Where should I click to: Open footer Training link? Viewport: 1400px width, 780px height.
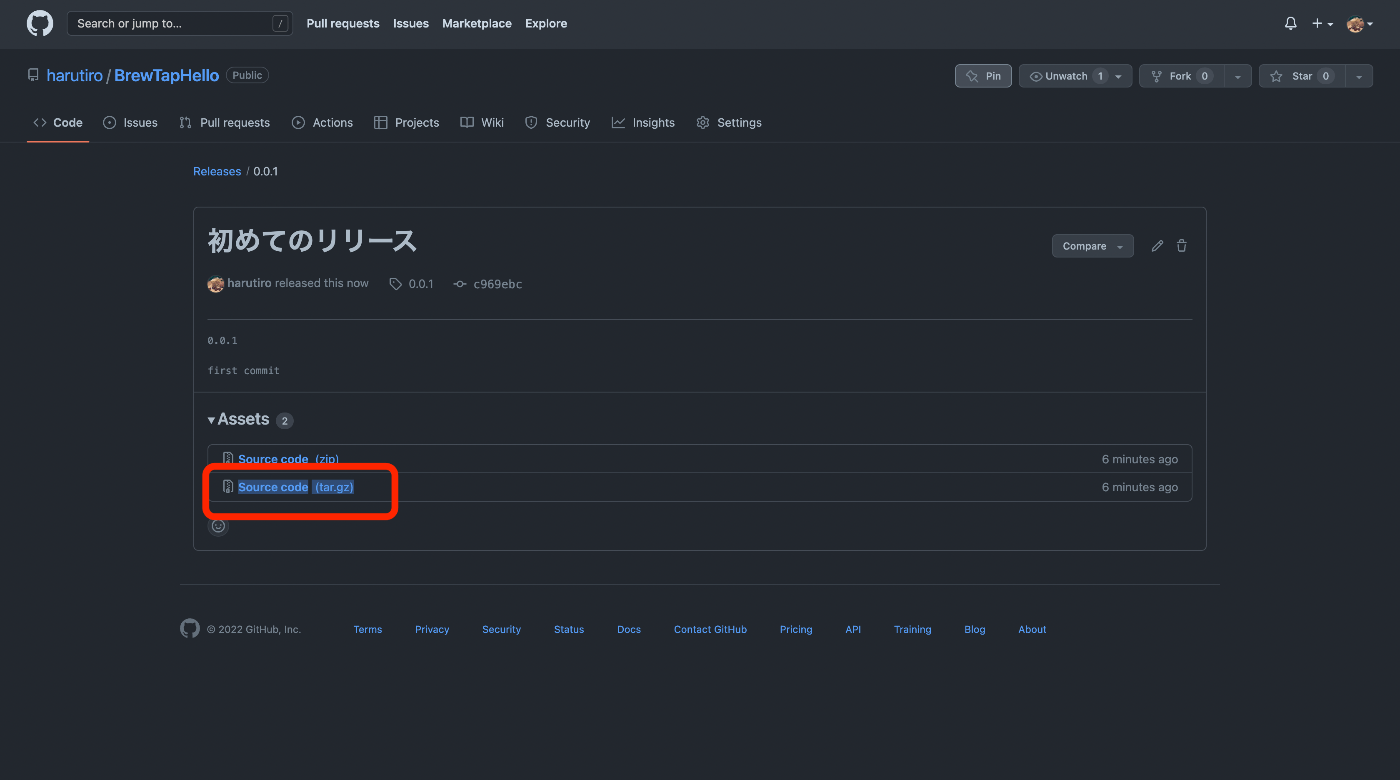pos(912,630)
